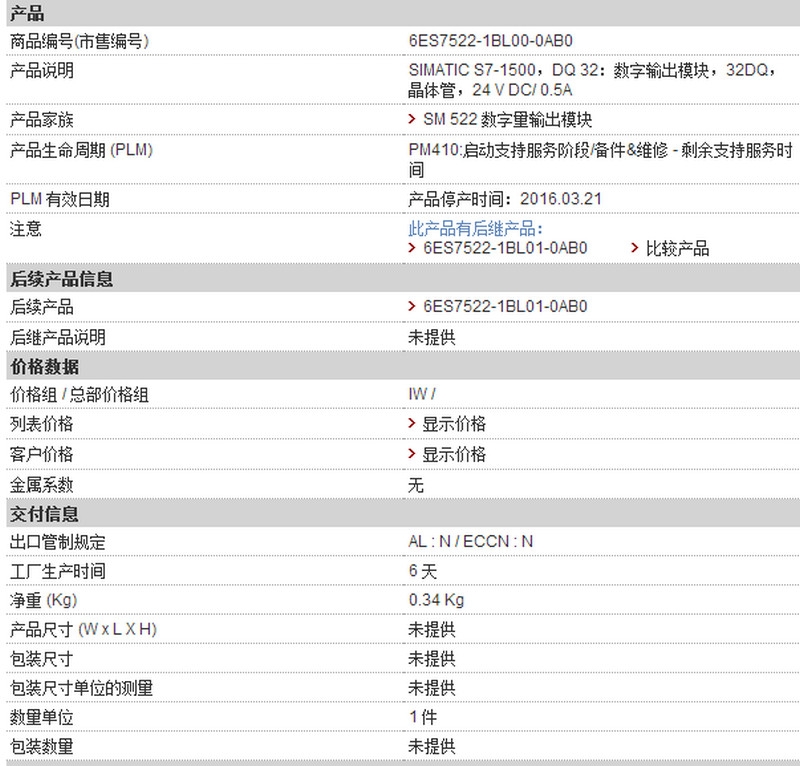Click the 出口管制规定 label
The width and height of the screenshot is (800, 766).
tap(57, 542)
